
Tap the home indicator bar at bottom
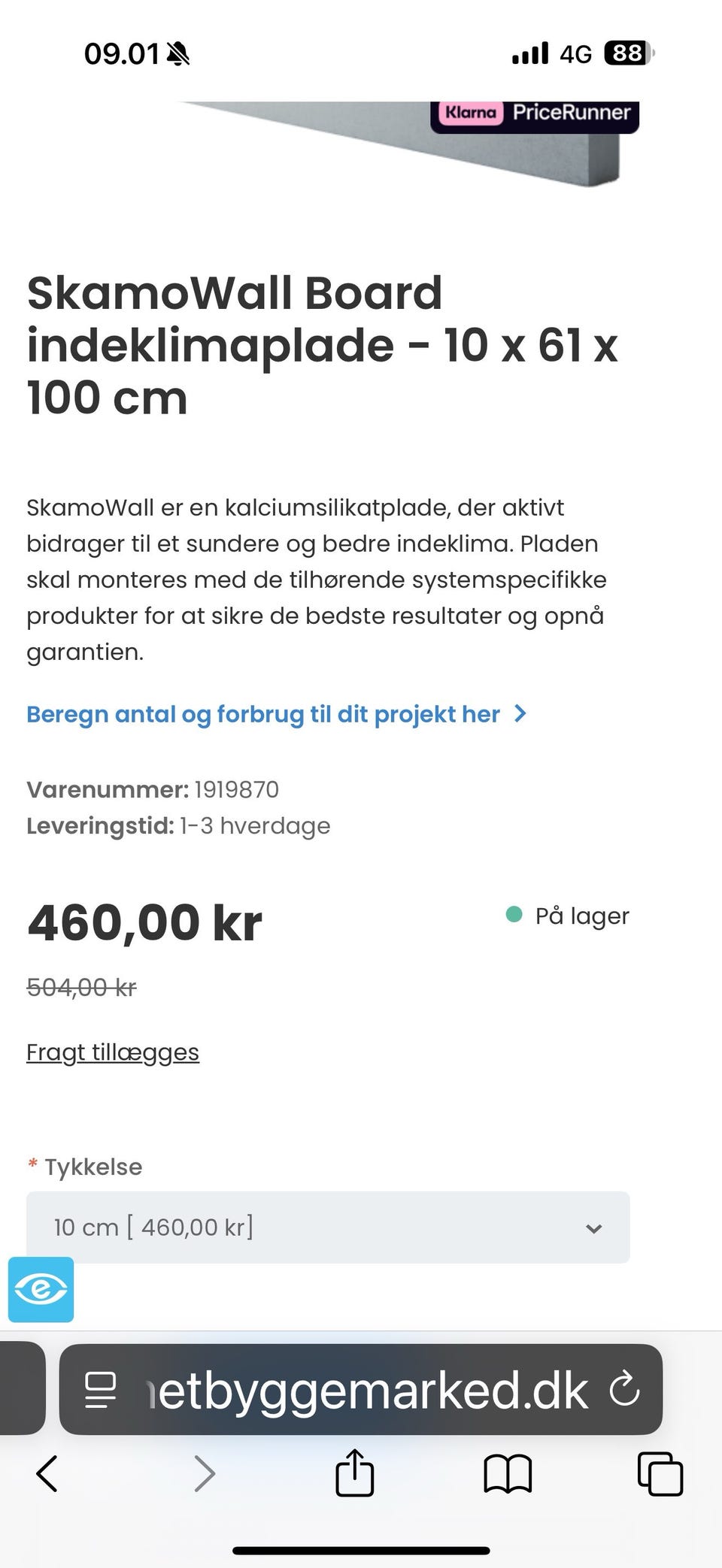pos(361,1550)
